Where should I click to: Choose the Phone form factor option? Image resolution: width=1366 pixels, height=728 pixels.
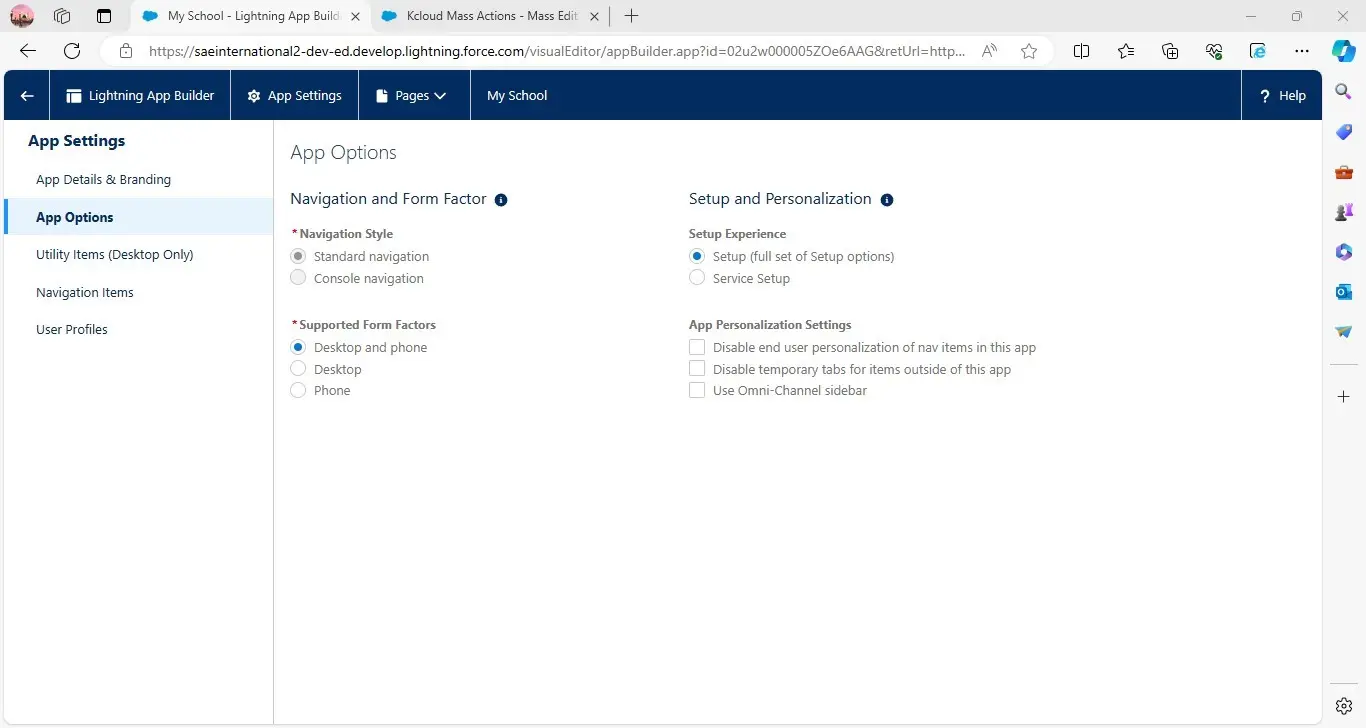tap(298, 390)
